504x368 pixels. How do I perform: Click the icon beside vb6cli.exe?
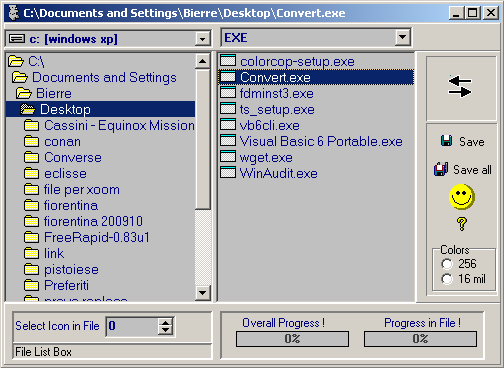(x=228, y=125)
